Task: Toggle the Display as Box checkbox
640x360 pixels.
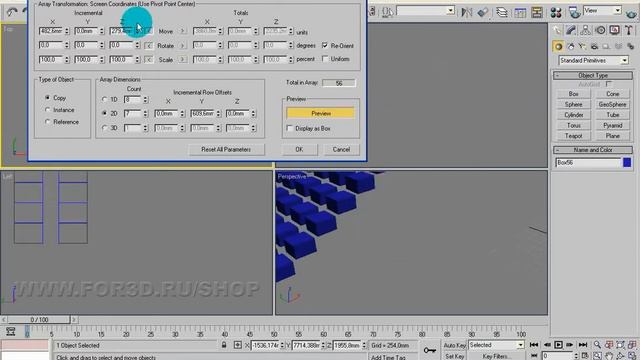Action: pos(290,128)
